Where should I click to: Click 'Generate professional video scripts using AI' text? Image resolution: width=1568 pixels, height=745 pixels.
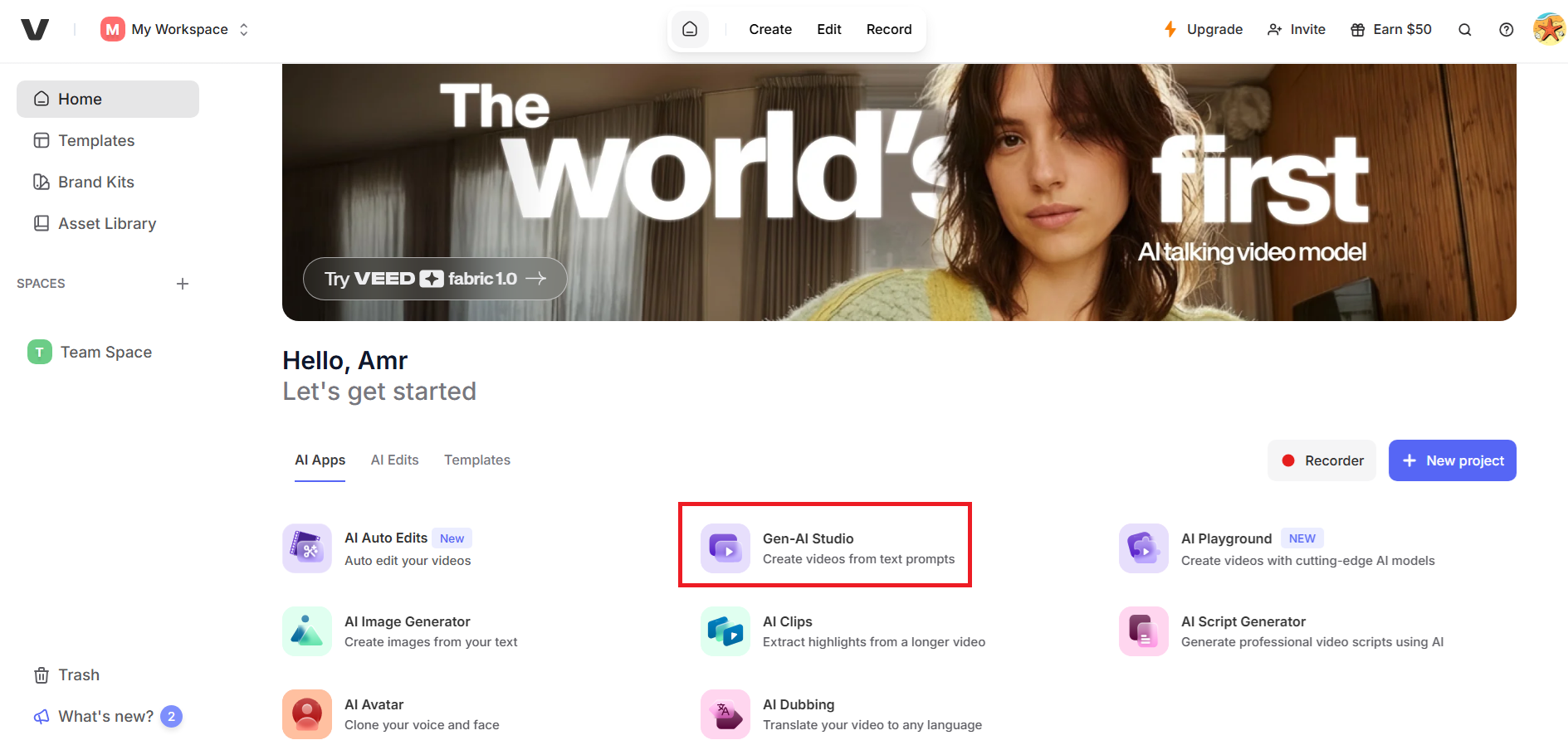click(1312, 642)
